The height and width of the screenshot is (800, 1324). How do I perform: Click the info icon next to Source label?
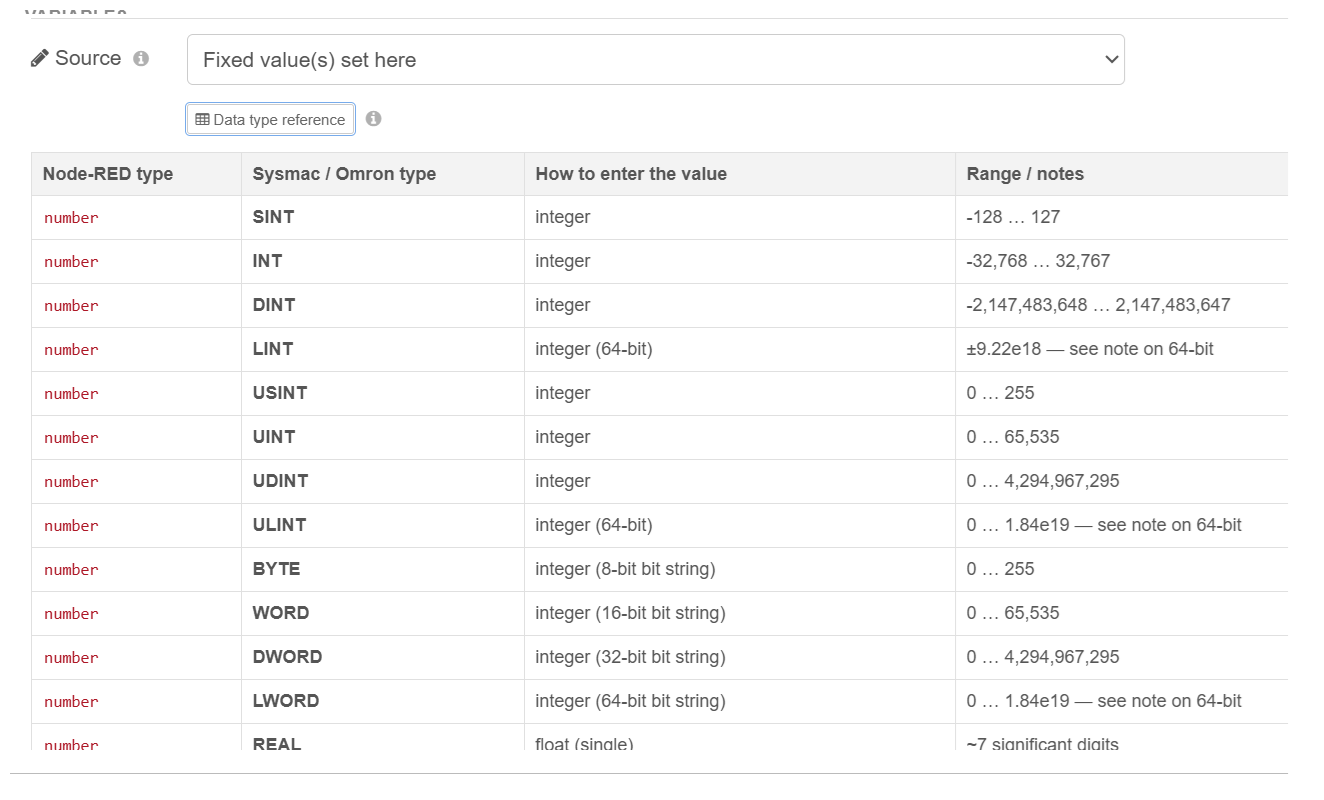coord(141,59)
